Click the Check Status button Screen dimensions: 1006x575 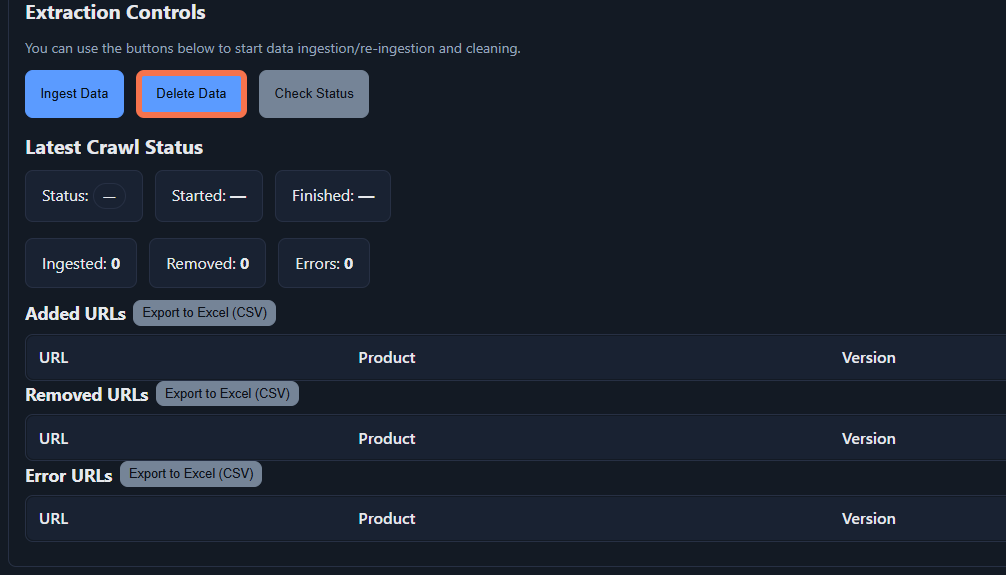click(x=314, y=94)
